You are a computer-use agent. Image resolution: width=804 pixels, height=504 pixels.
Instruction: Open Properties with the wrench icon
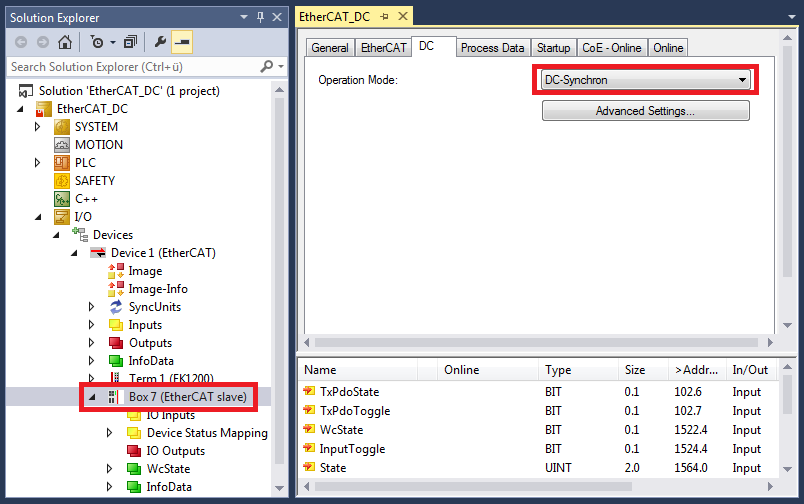pyautogui.click(x=160, y=42)
